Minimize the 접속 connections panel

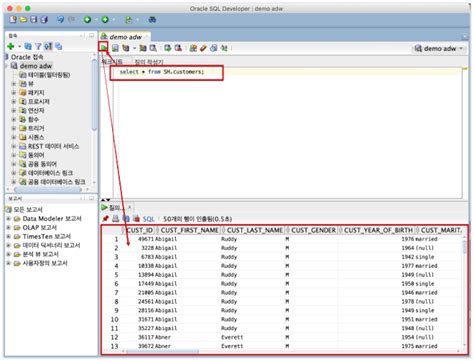click(x=82, y=35)
